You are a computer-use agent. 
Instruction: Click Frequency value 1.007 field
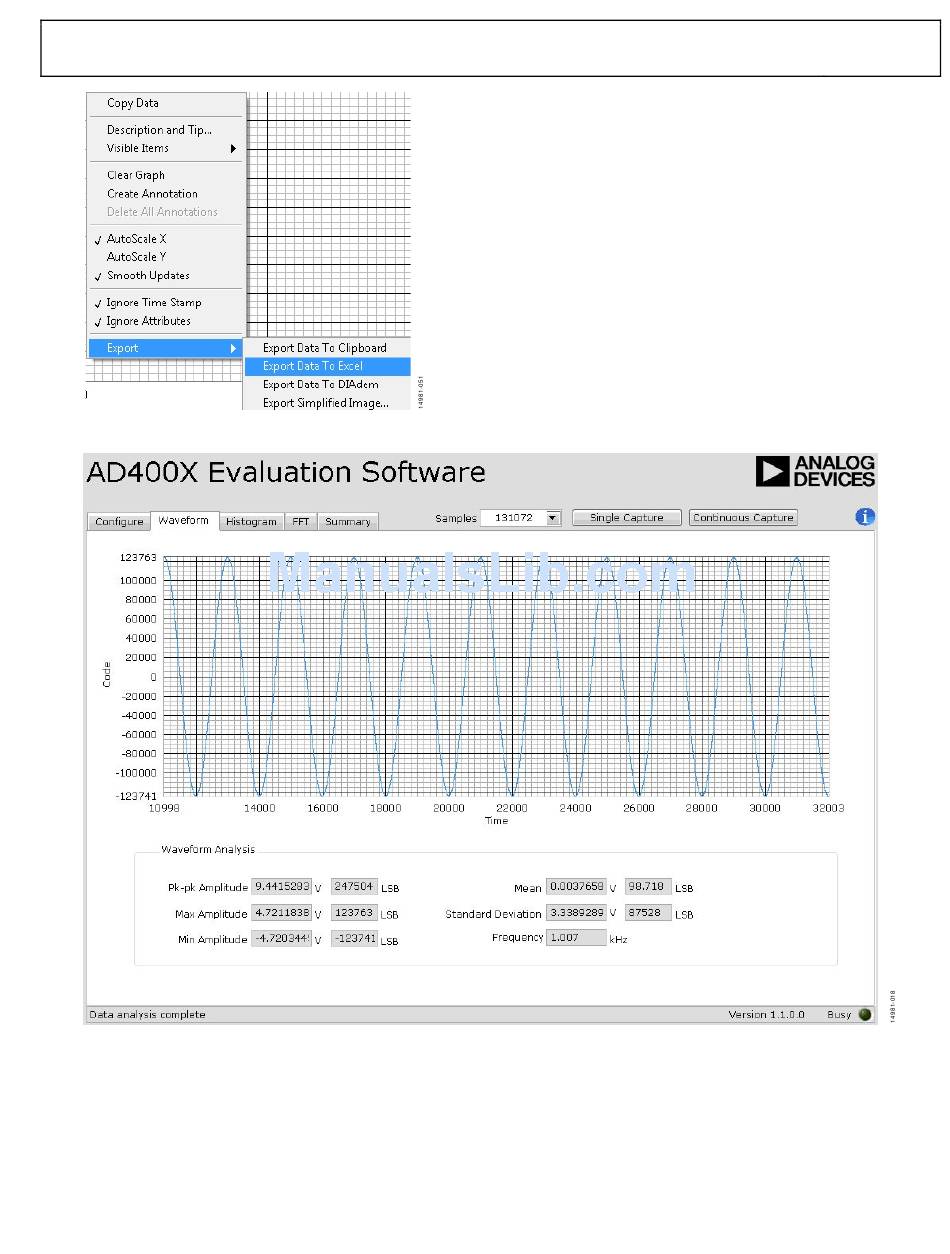click(576, 938)
